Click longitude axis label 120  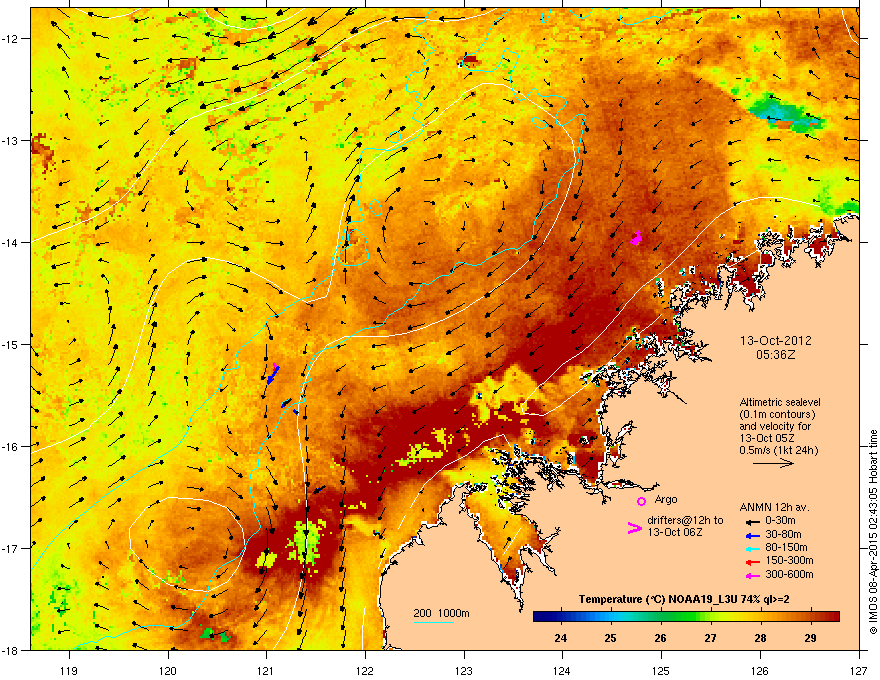[x=168, y=670]
